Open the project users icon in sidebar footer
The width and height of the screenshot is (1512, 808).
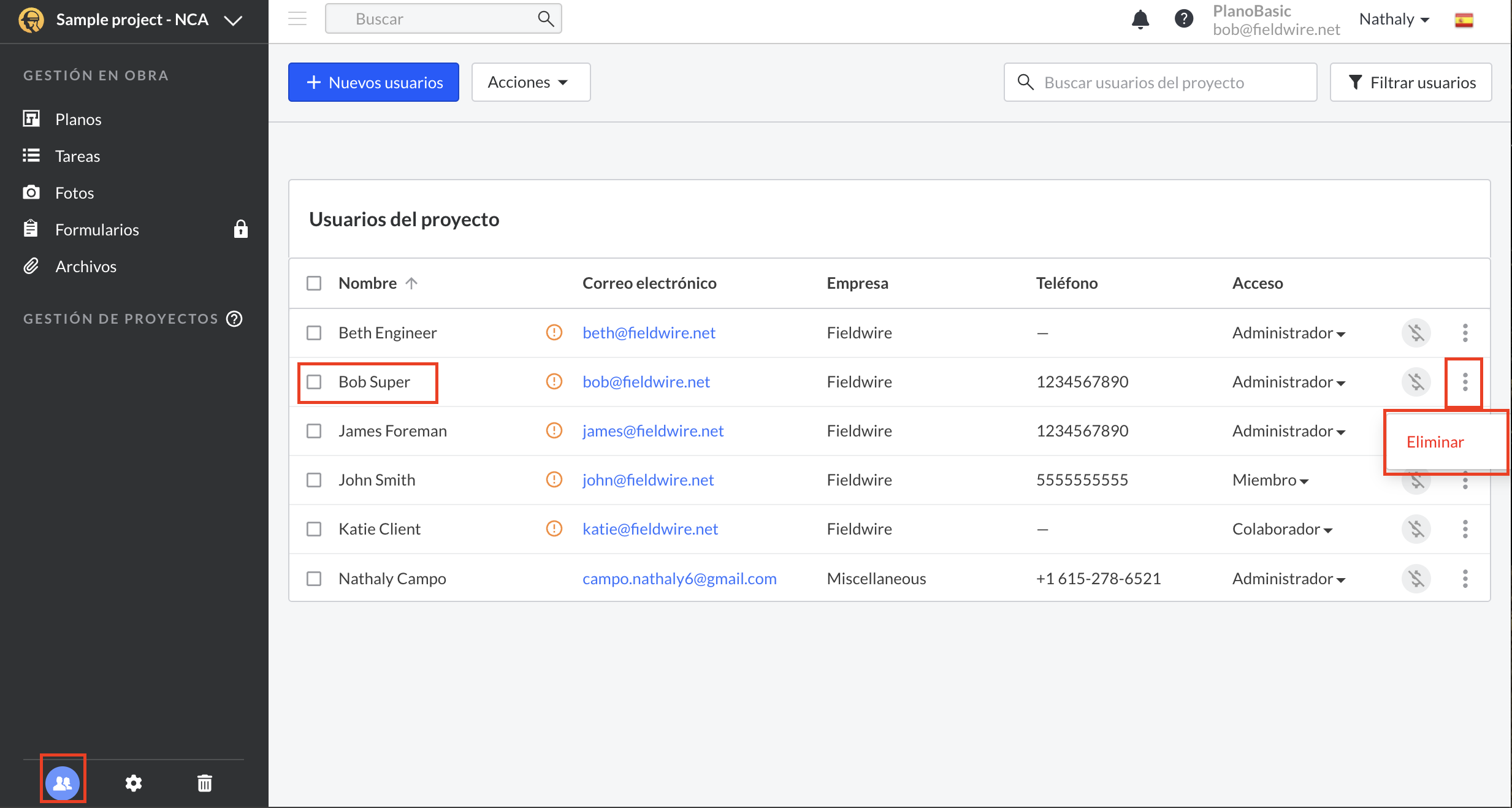click(63, 782)
